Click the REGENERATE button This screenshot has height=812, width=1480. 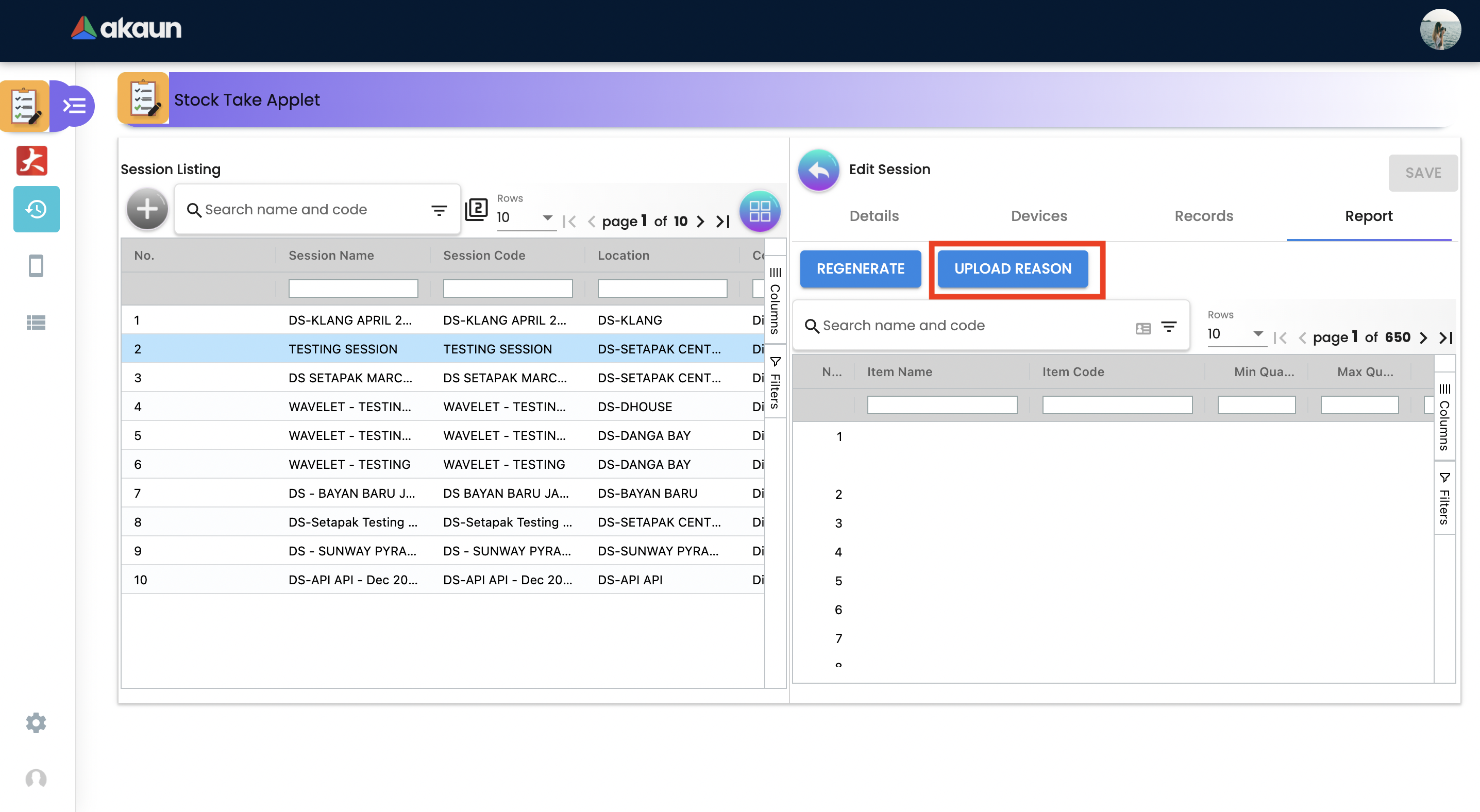(860, 269)
